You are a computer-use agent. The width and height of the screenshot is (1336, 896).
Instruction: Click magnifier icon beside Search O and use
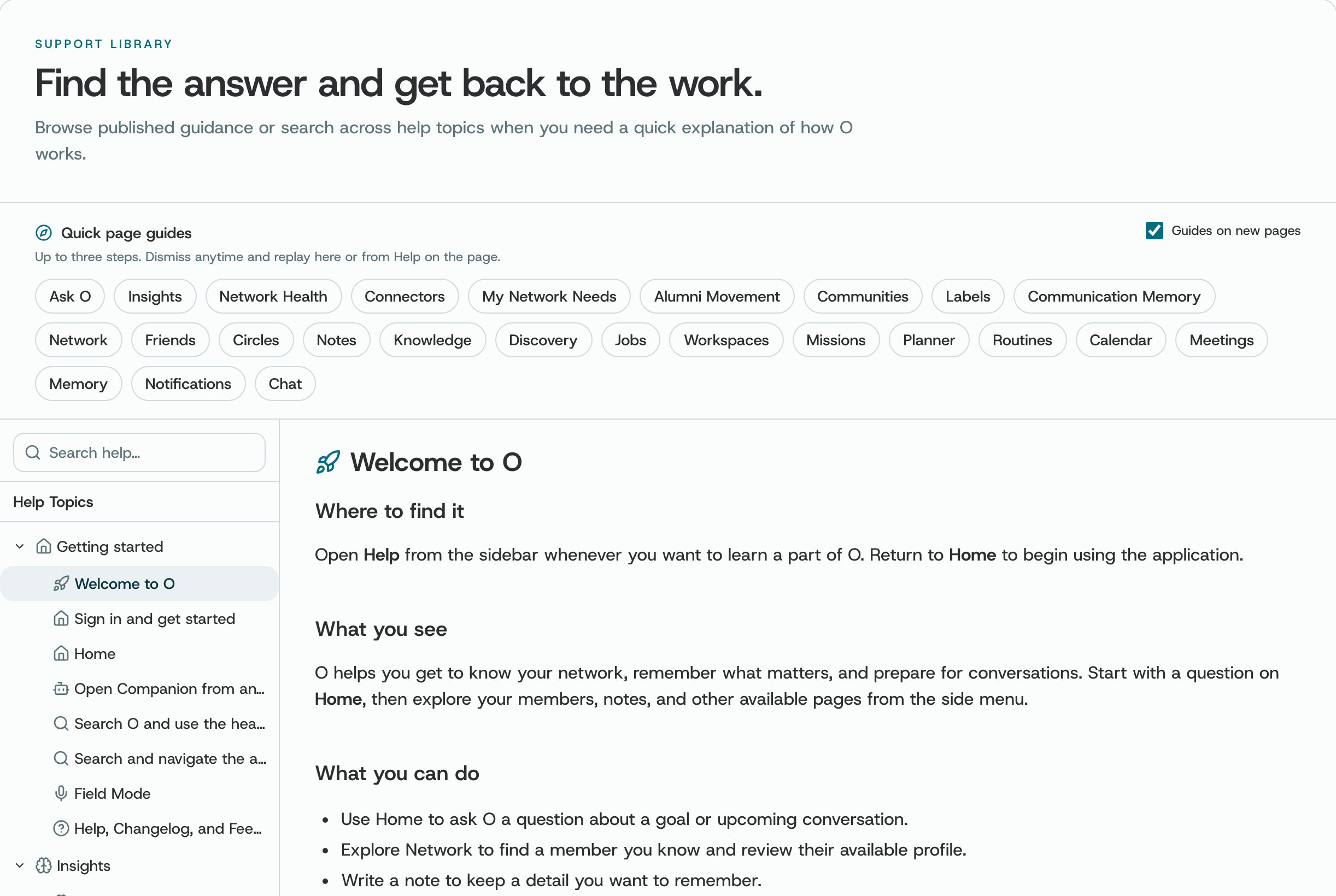pyautogui.click(x=61, y=723)
